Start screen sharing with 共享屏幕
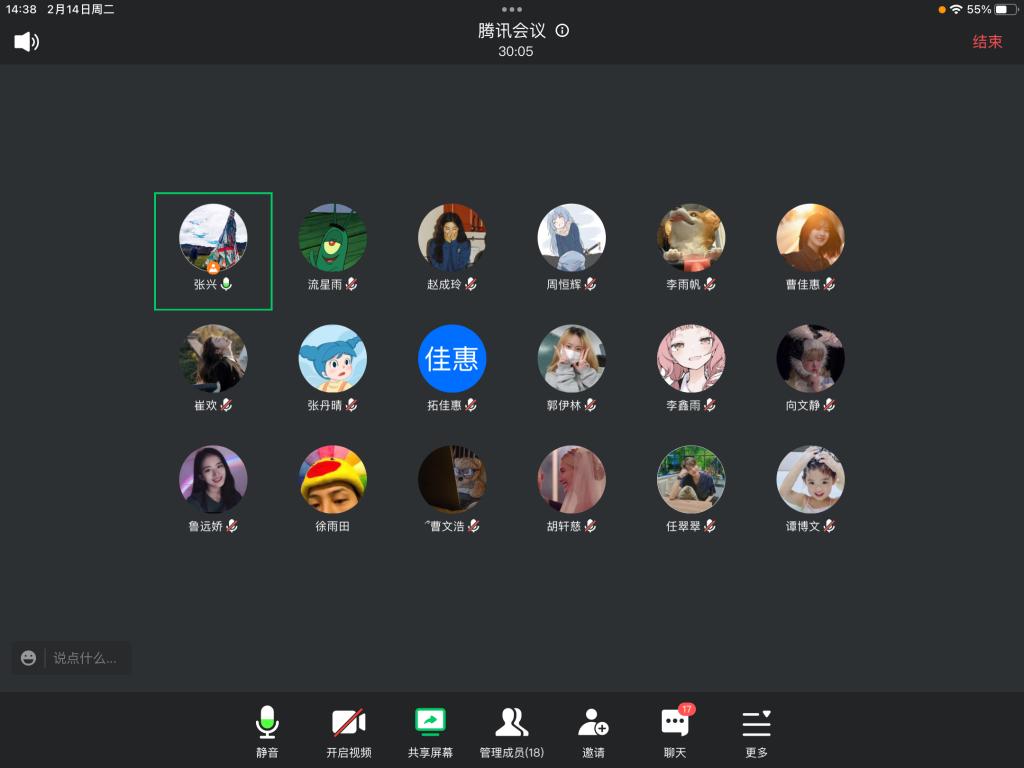Screen dimensions: 1024x768 point(430,732)
